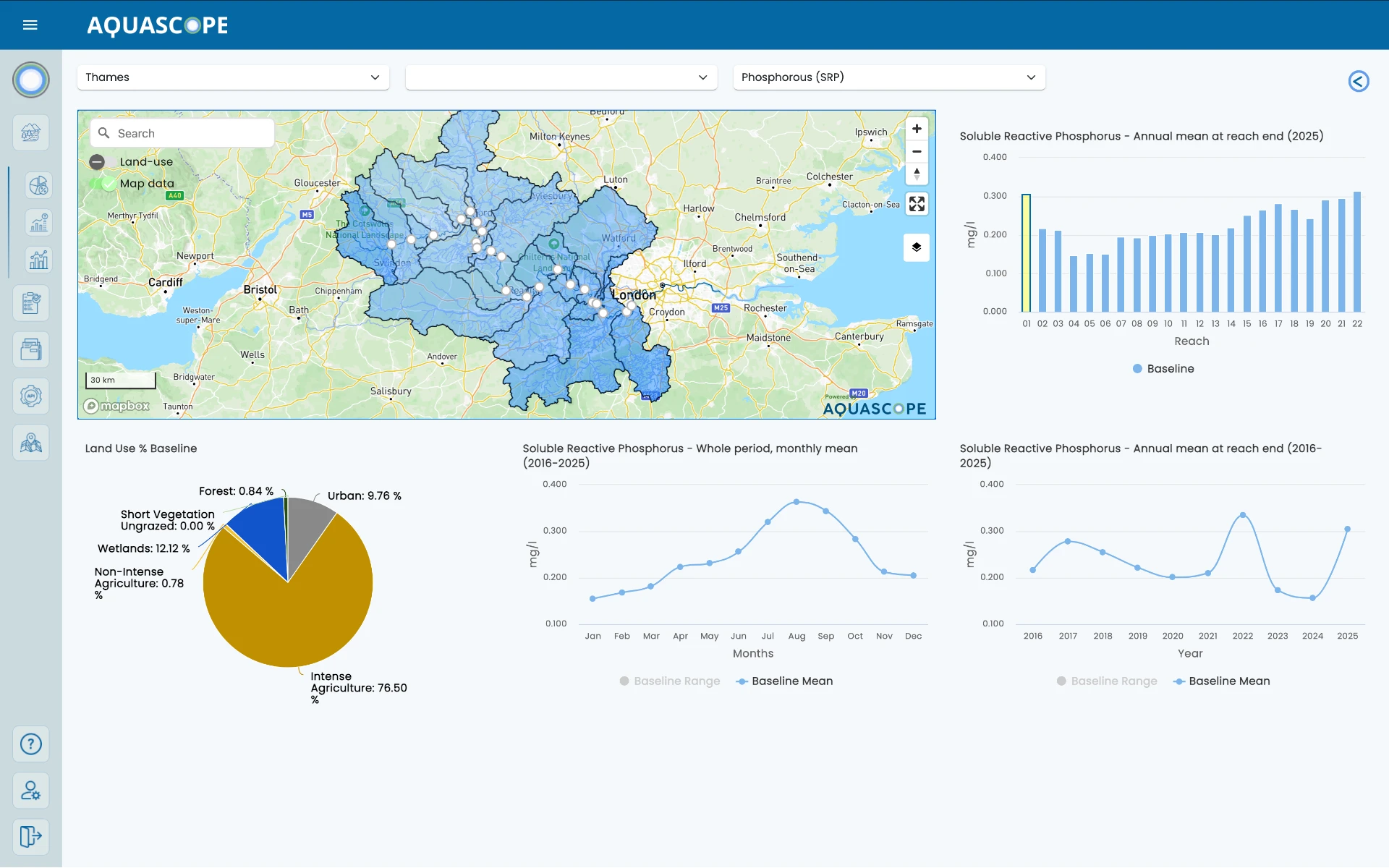
Task: Open the landscape catchment icon in sidebar
Action: click(31, 132)
